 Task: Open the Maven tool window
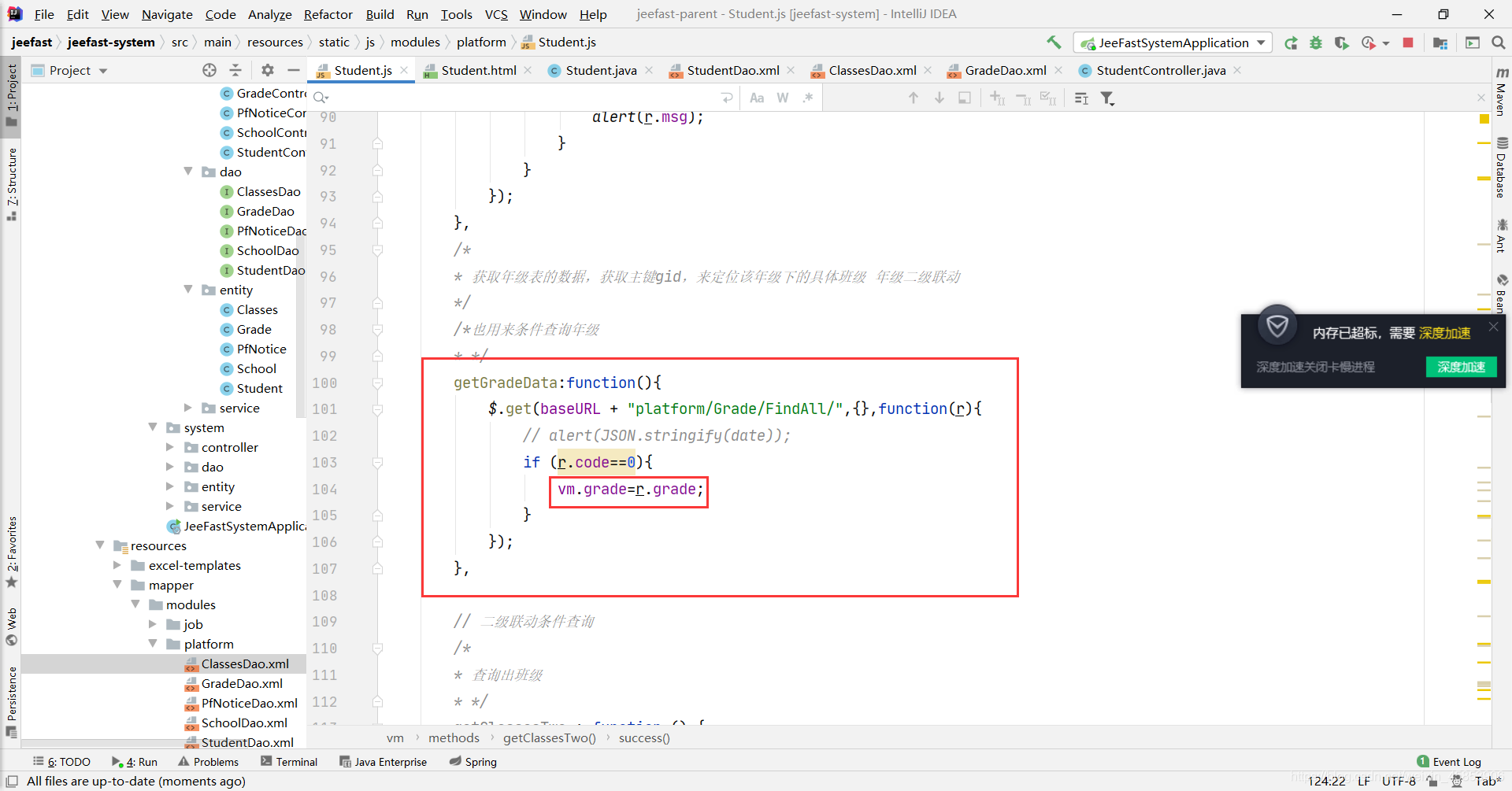coord(1502,92)
